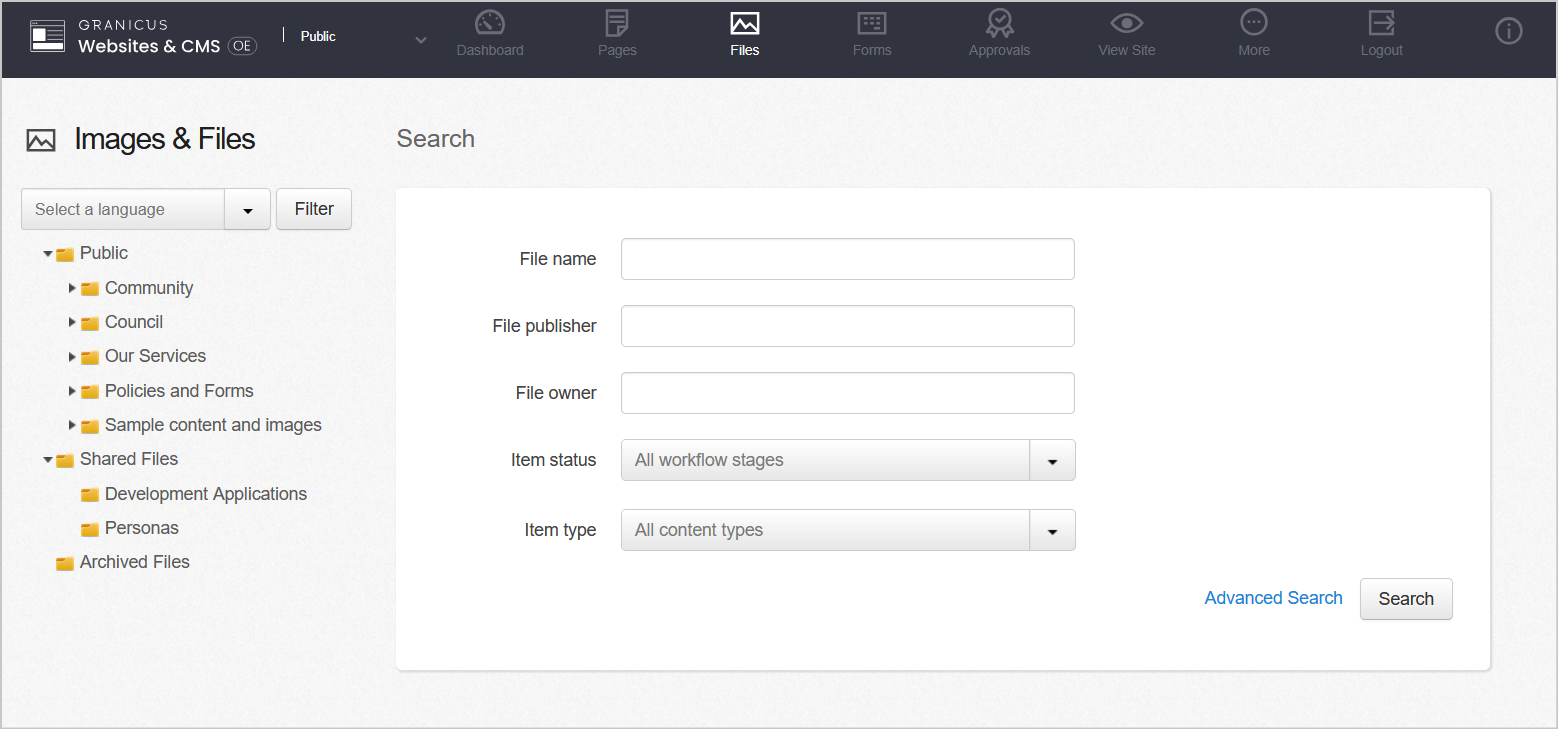Screen dimensions: 1558x729
Task: Expand the Sample content and images arrow
Action: 72,425
